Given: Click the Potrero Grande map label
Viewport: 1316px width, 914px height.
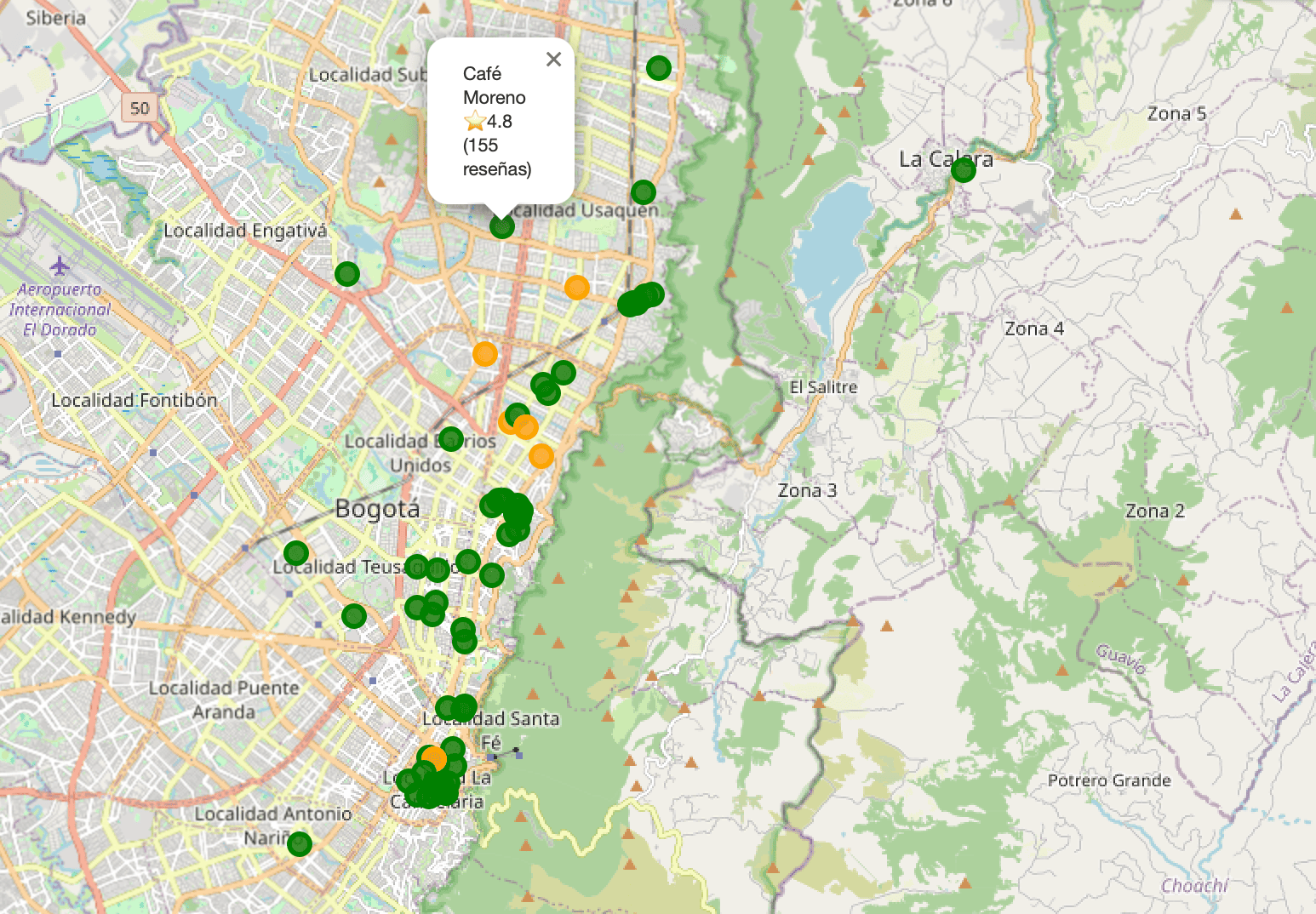Looking at the screenshot, I should (1108, 780).
